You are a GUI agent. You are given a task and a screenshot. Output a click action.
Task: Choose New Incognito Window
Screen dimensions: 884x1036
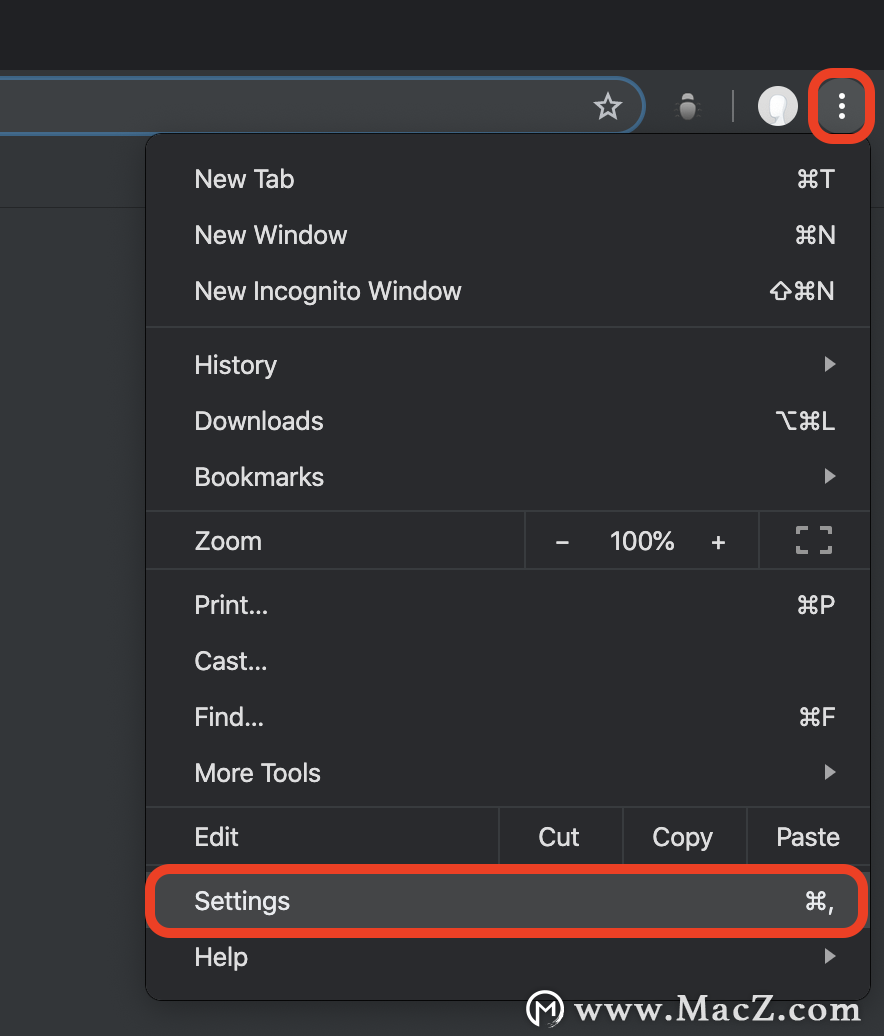tap(507, 291)
